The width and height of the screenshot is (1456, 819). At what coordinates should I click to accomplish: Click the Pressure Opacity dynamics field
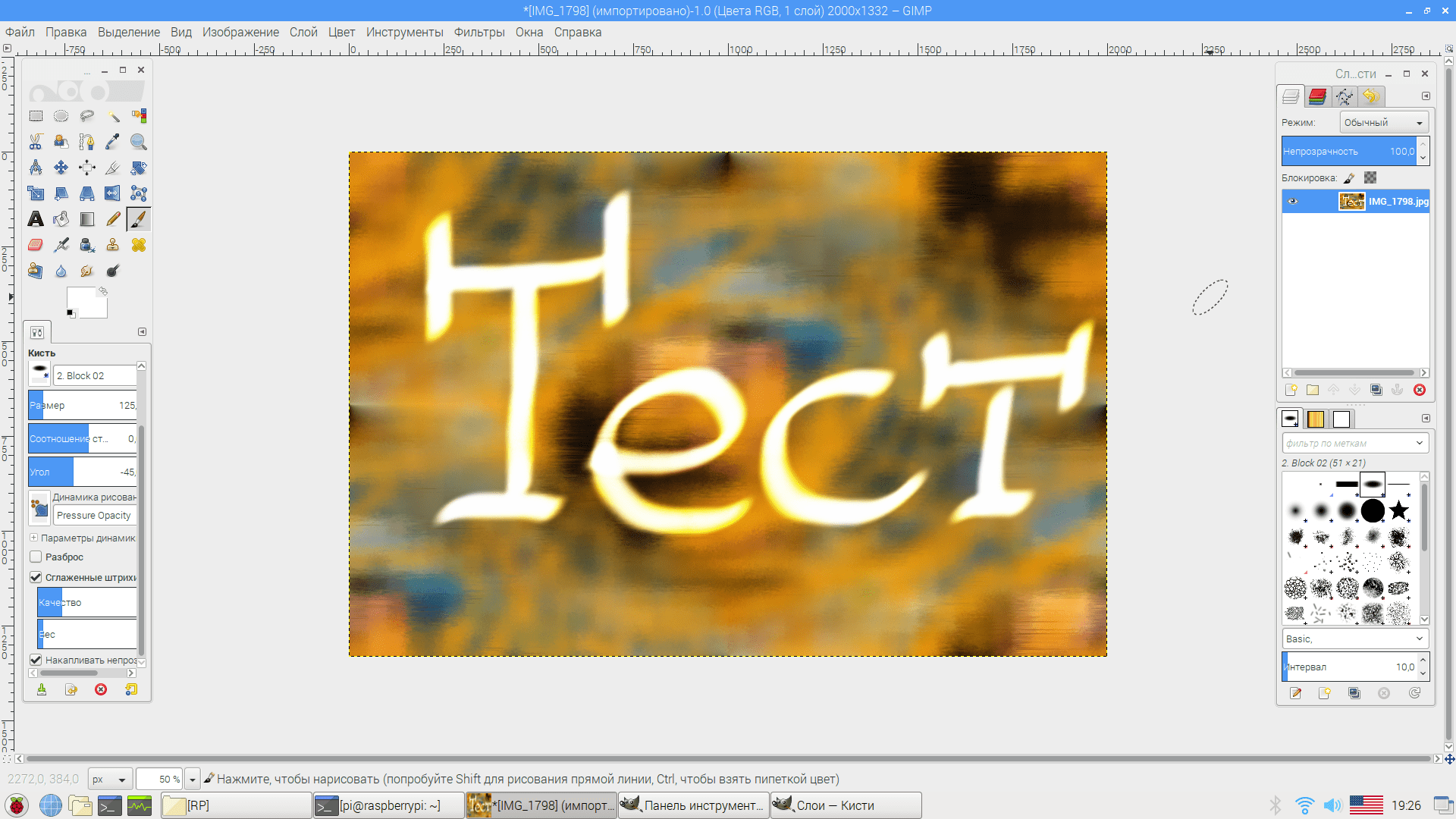[94, 516]
